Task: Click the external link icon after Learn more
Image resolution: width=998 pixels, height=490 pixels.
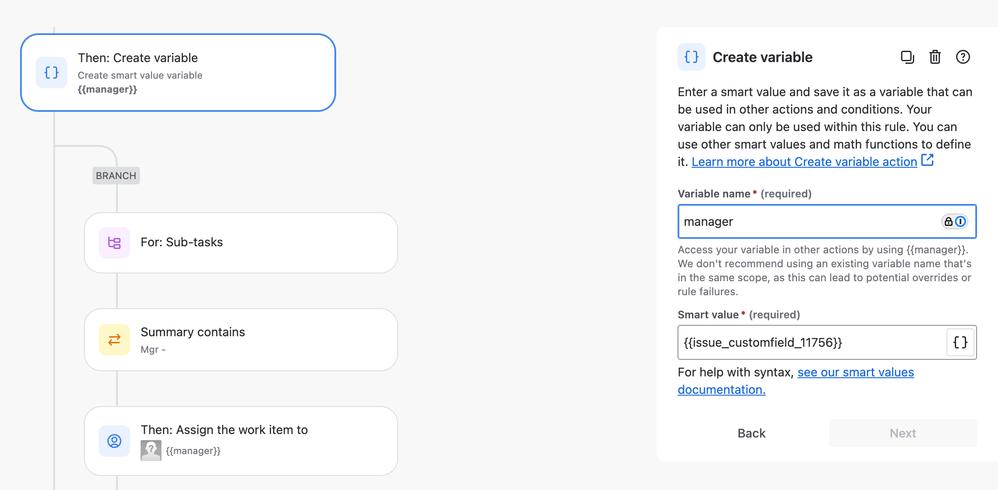Action: pos(928,160)
